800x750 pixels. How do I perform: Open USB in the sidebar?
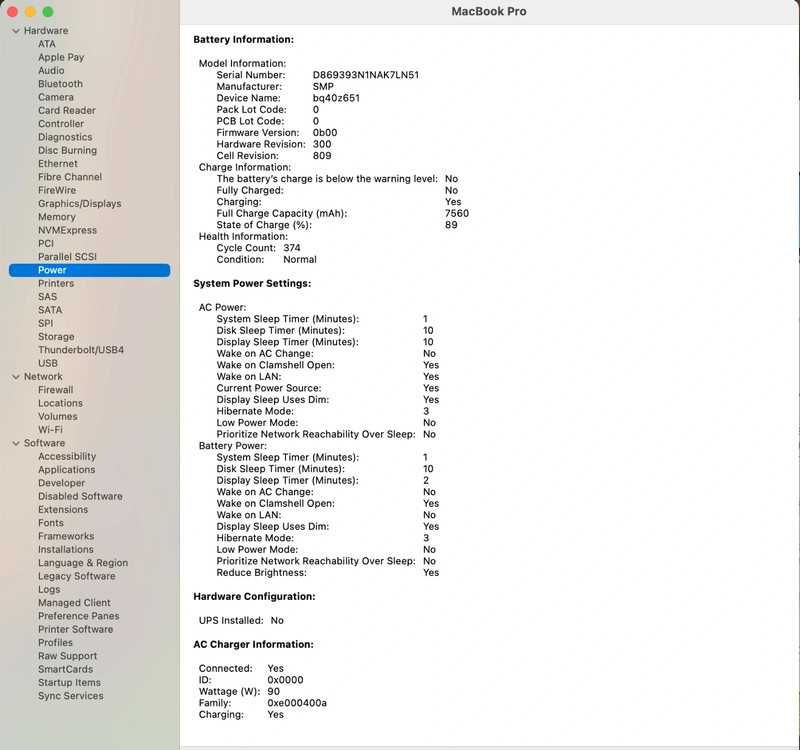(x=47, y=363)
